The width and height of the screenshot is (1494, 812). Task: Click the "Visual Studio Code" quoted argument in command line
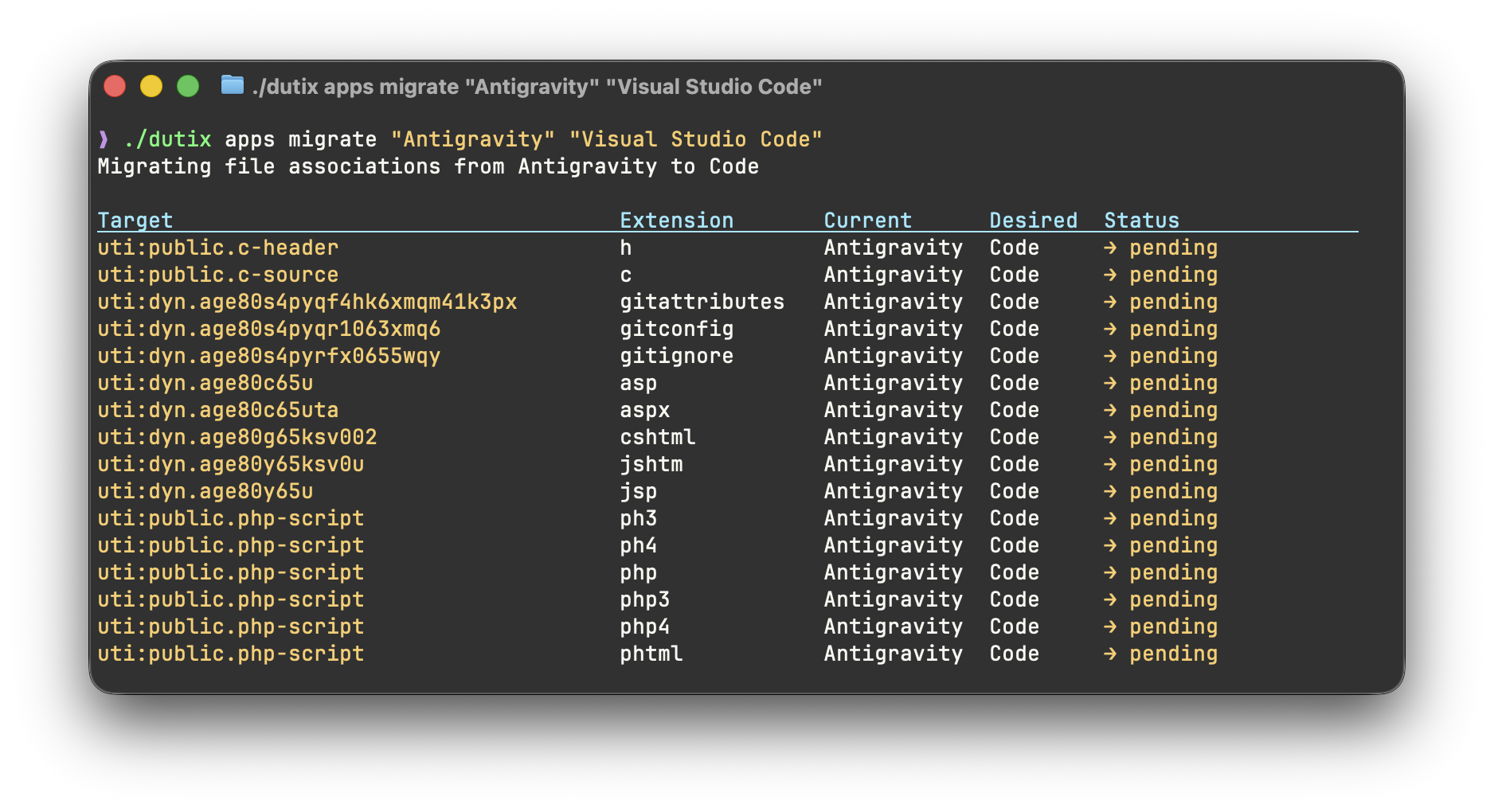coord(696,139)
